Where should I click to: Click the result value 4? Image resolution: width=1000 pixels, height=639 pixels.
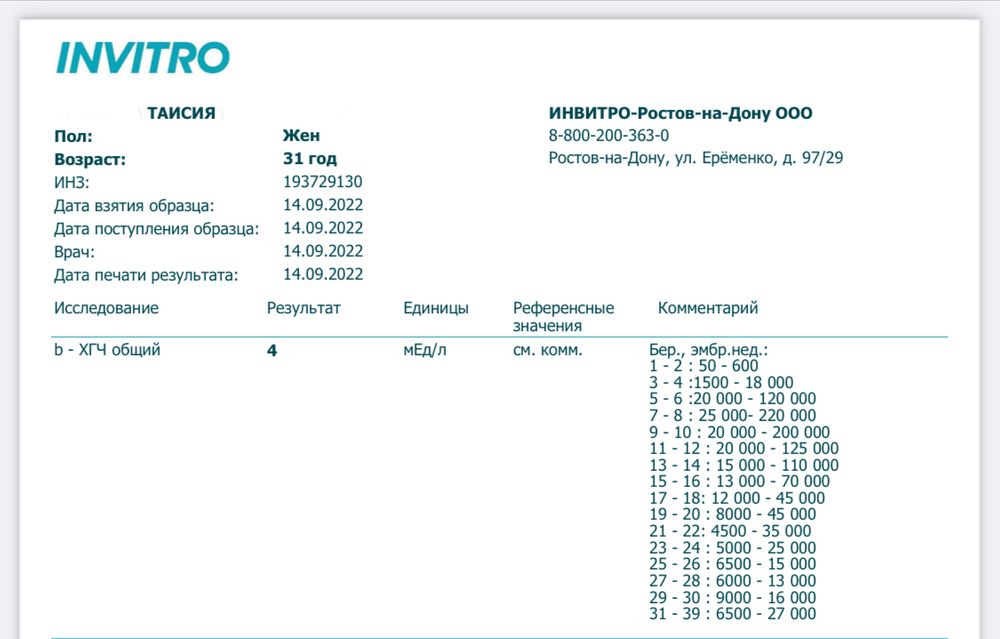click(x=272, y=352)
